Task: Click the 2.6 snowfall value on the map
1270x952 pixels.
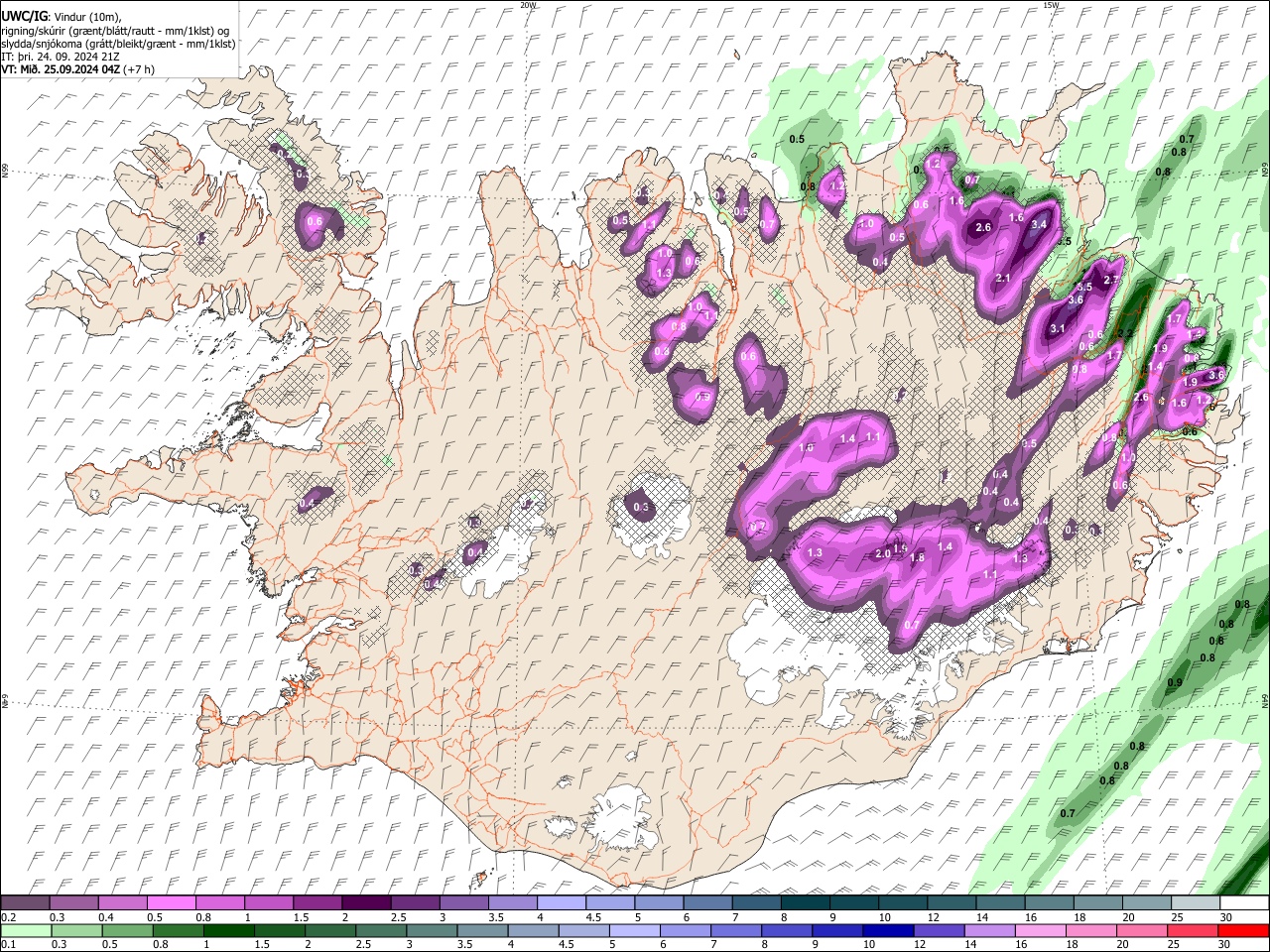Action: point(983,228)
